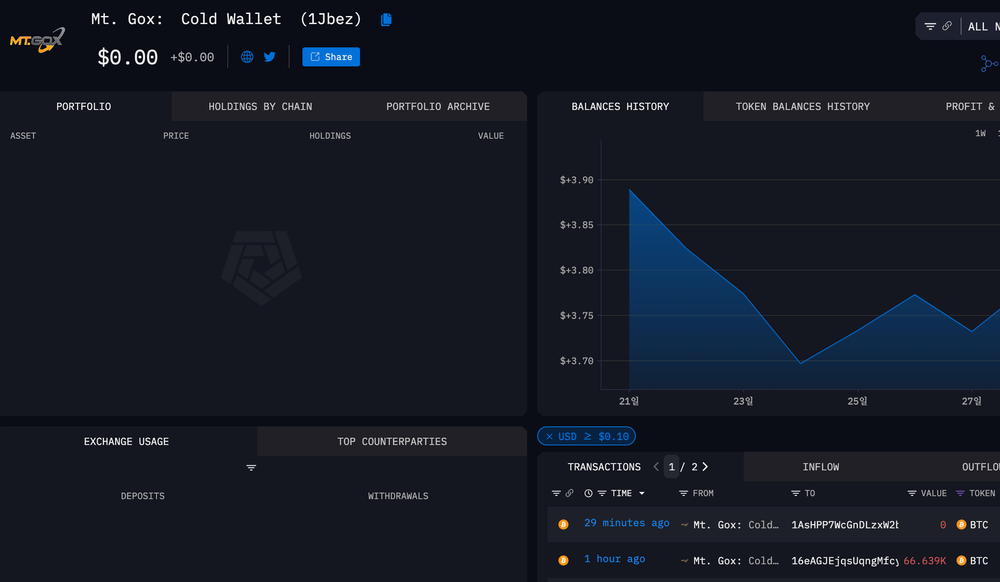Click the chain-link icon in the transactions toolbar

568,493
